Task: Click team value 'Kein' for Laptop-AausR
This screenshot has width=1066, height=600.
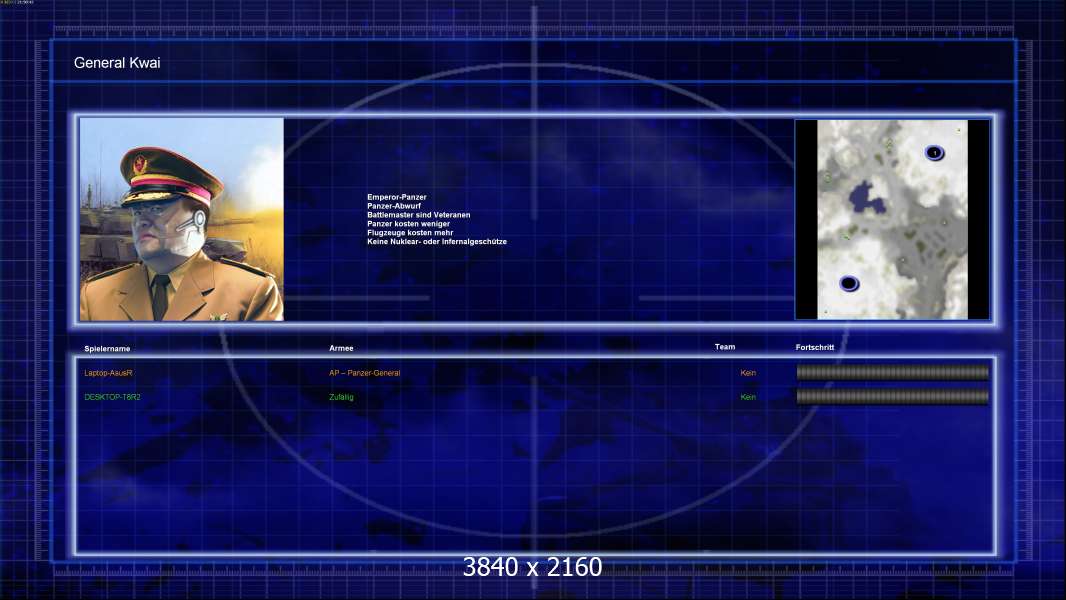Action: [x=748, y=372]
